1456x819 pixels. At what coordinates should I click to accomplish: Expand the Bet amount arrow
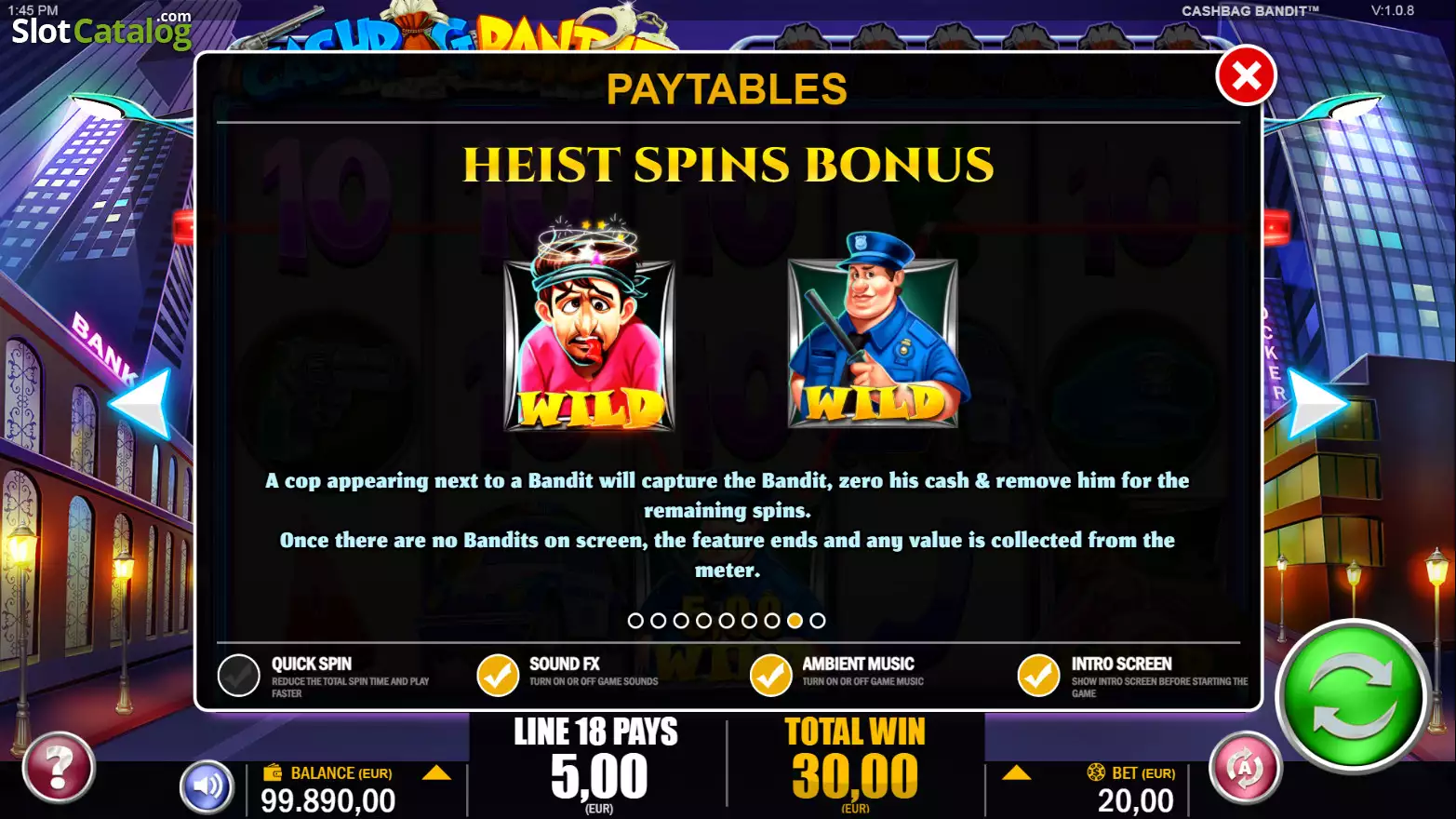(x=1016, y=772)
